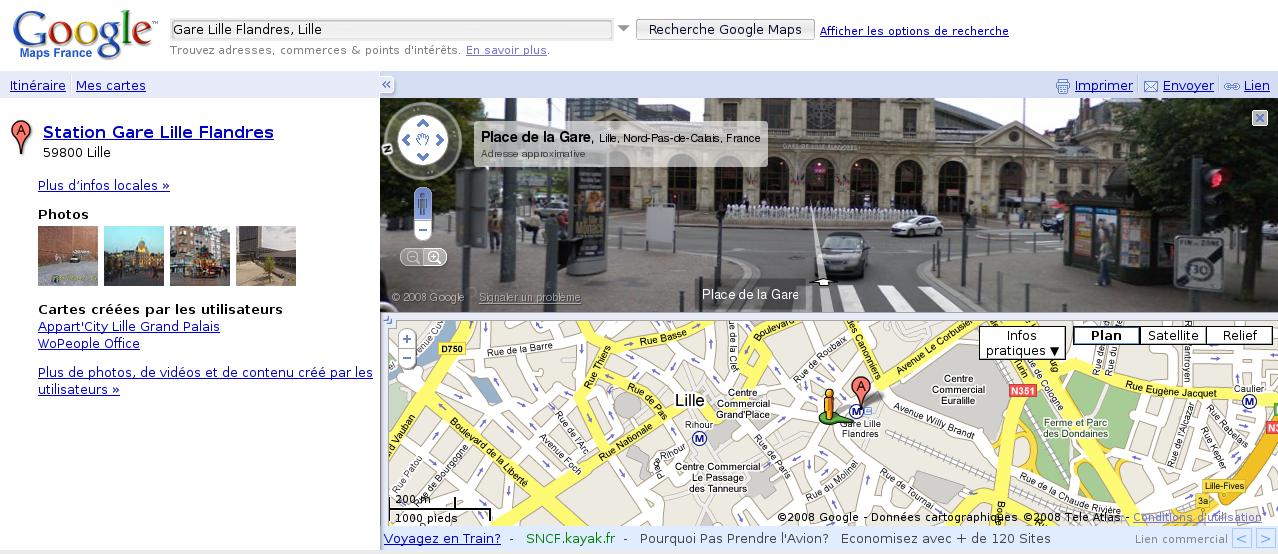The height and width of the screenshot is (554, 1278).
Task: Collapse the left panel with double-arrow button
Action: pos(386,85)
